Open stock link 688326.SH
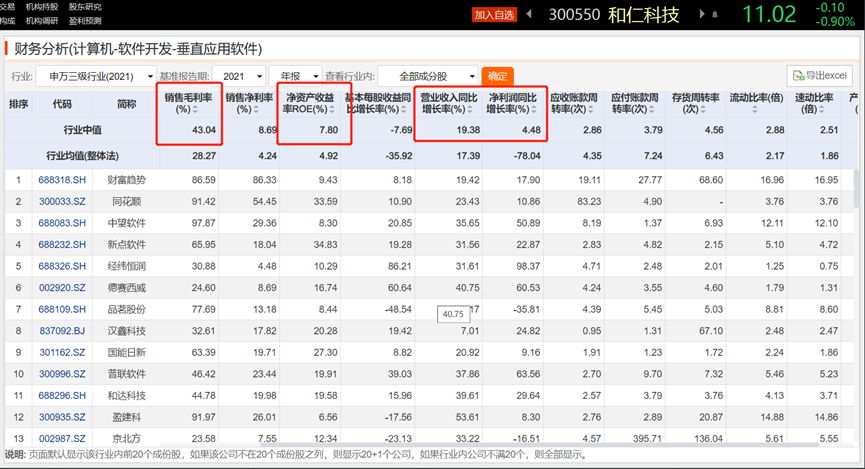Image resolution: width=865 pixels, height=469 pixels. [x=62, y=266]
